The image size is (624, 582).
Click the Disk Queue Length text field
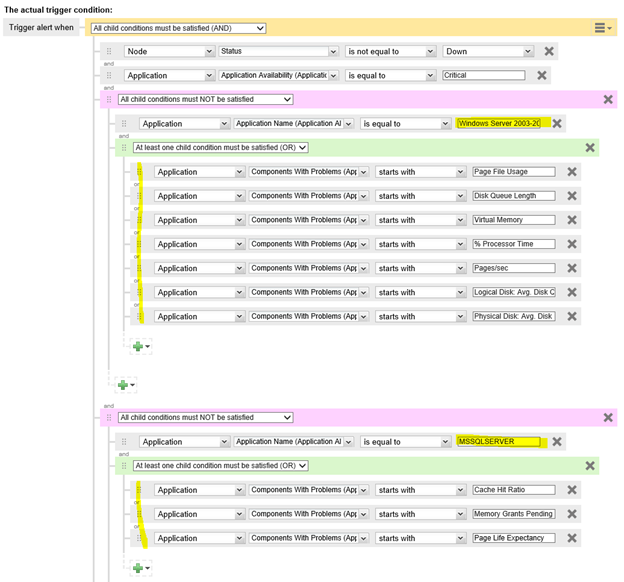tap(514, 196)
